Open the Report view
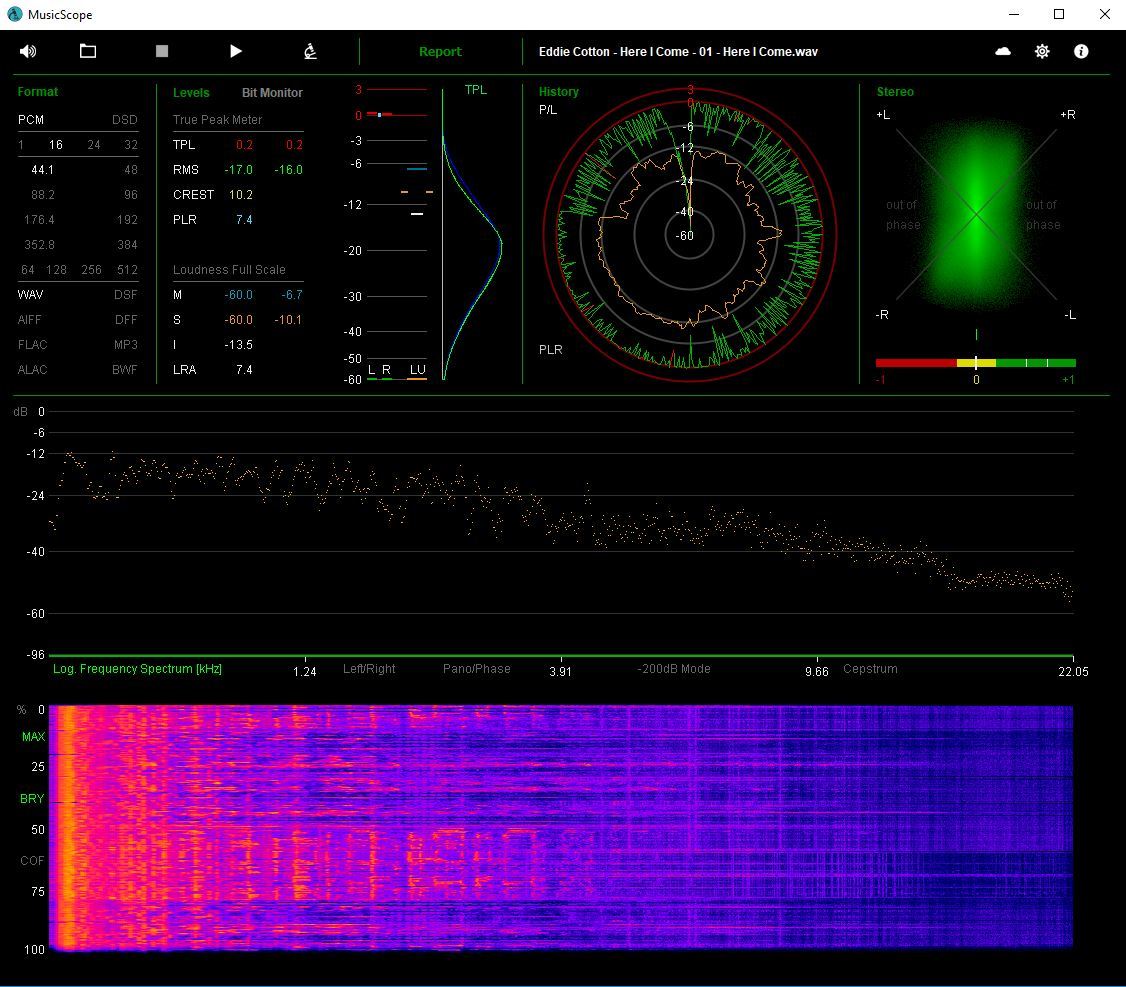The image size is (1126, 987). 440,52
